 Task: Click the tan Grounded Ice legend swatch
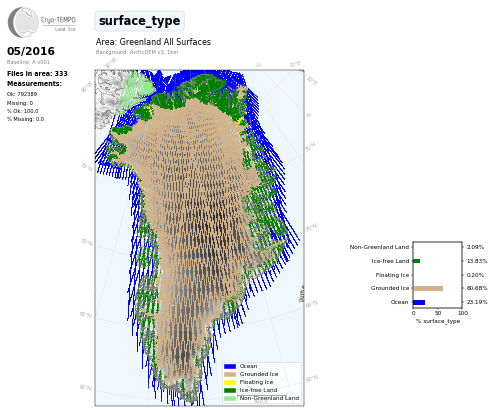coord(230,374)
